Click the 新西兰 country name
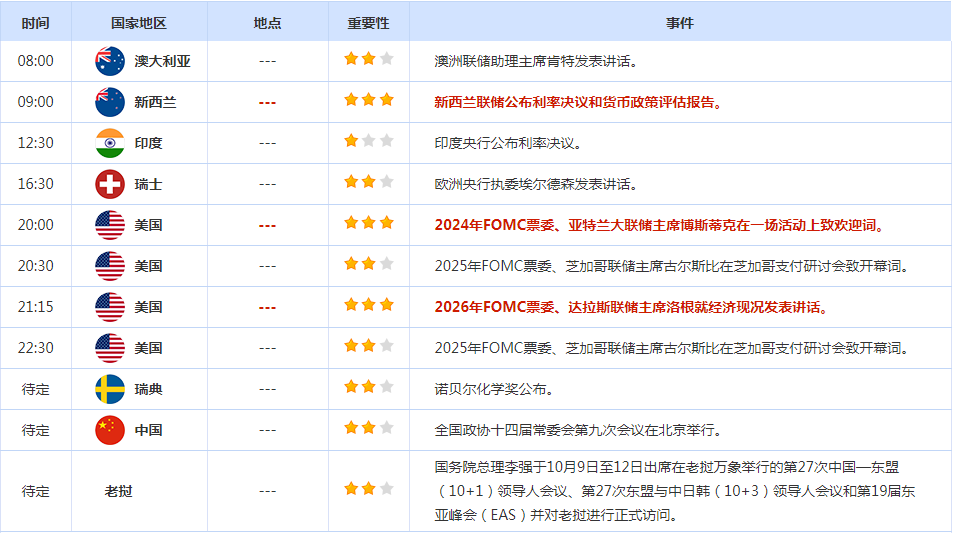This screenshot has height=533, width=954. click(x=155, y=102)
